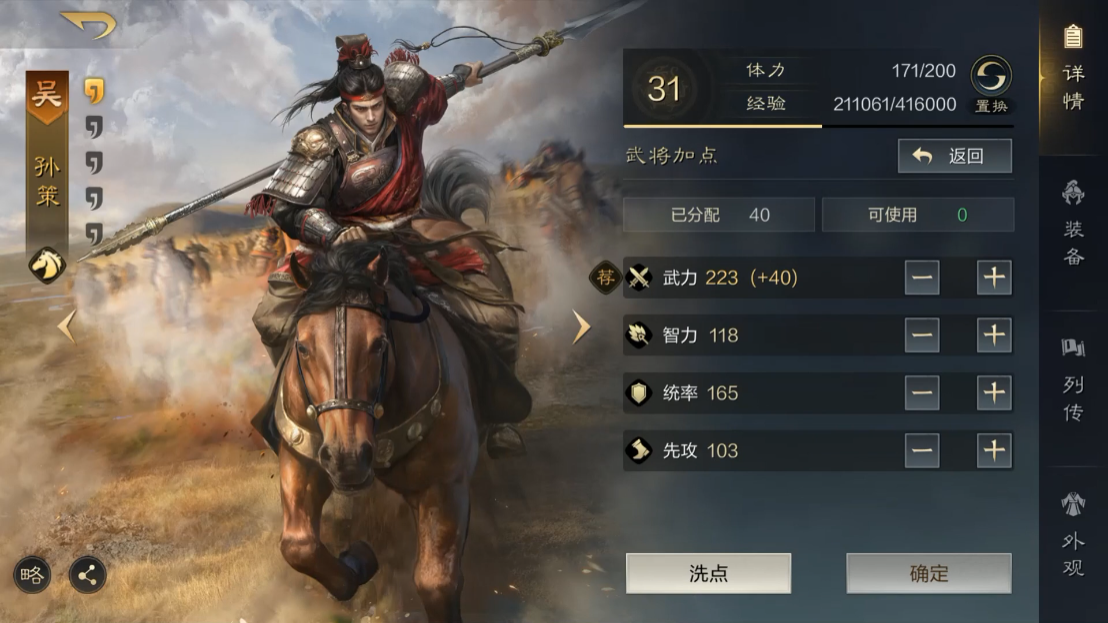The image size is (1108, 623).
Task: Open the 外观 appearance tab
Action: coord(1073,535)
